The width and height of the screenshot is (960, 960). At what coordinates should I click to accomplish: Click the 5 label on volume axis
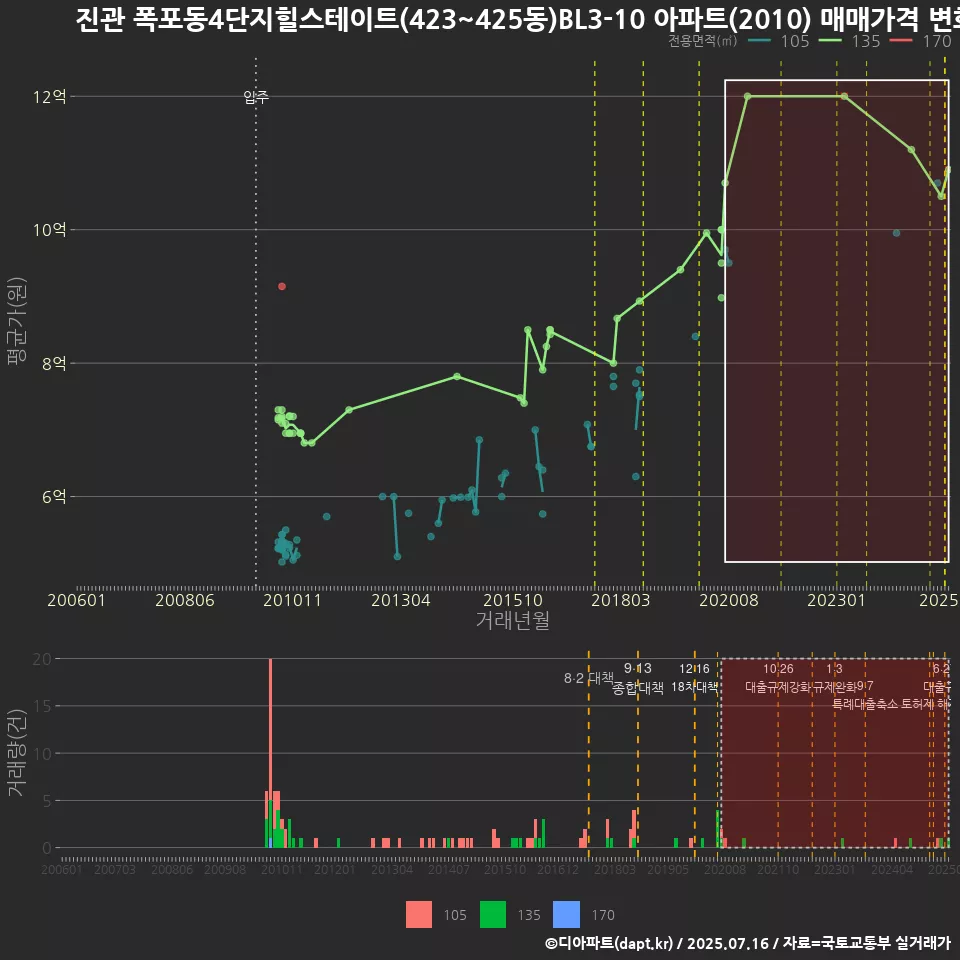point(47,801)
